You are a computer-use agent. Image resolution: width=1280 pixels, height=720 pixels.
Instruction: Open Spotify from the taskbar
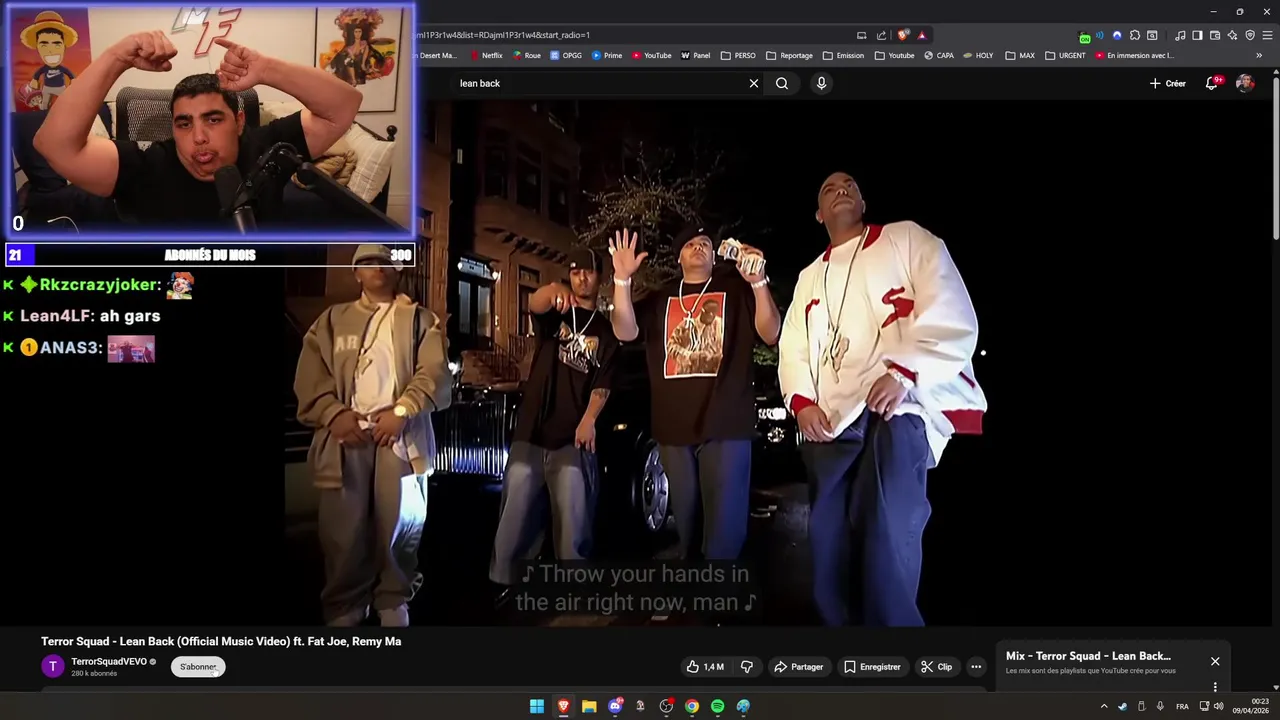click(x=717, y=706)
